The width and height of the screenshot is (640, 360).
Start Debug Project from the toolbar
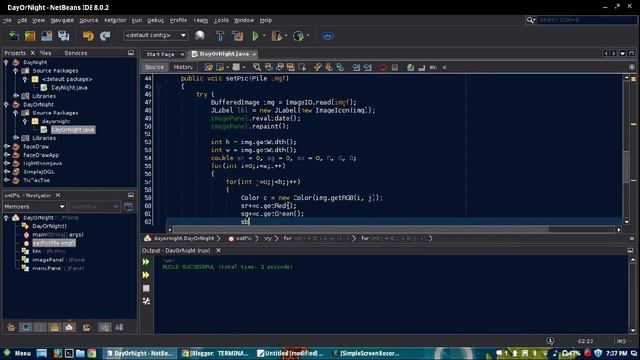[x=277, y=36]
